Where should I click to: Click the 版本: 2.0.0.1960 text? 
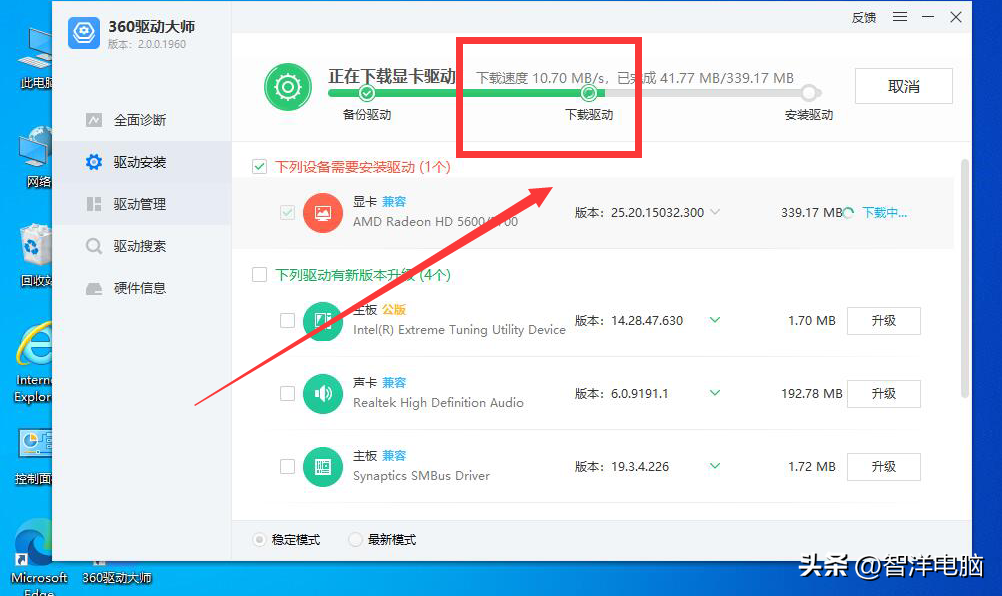pos(147,44)
